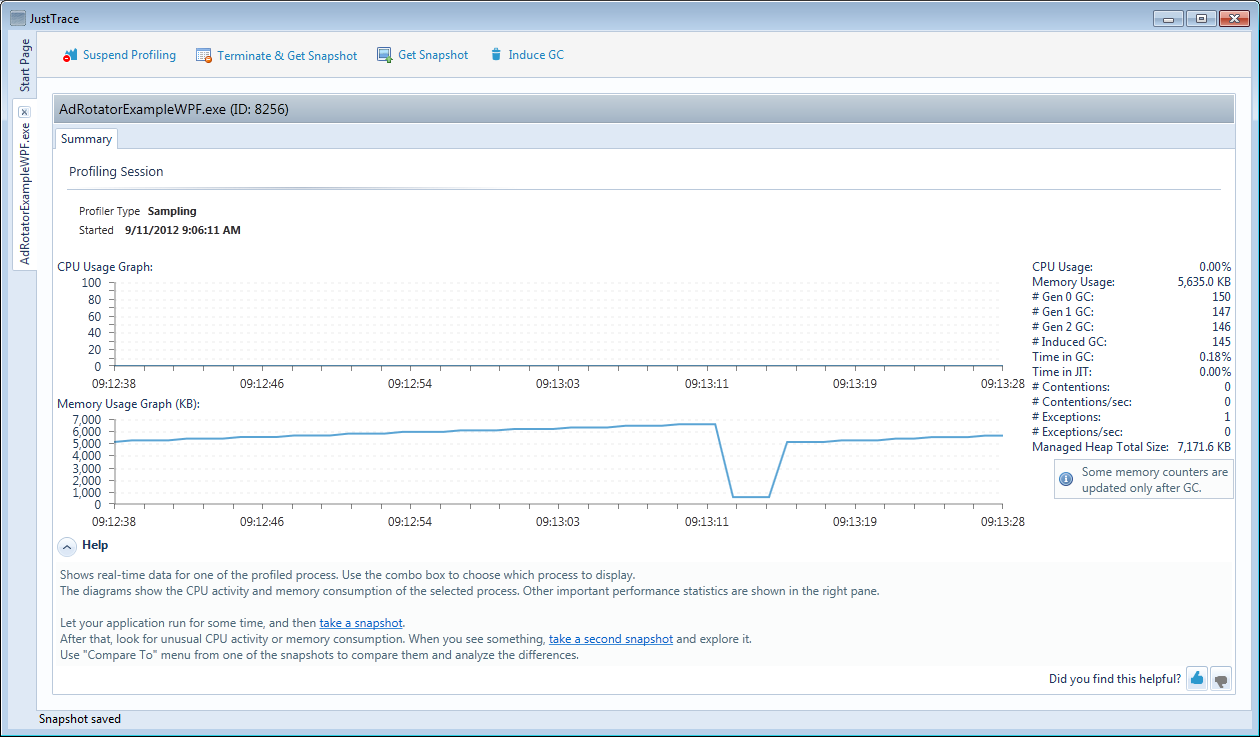This screenshot has height=737, width=1260.
Task: Click the Time in JIT label
Action: tap(1063, 372)
